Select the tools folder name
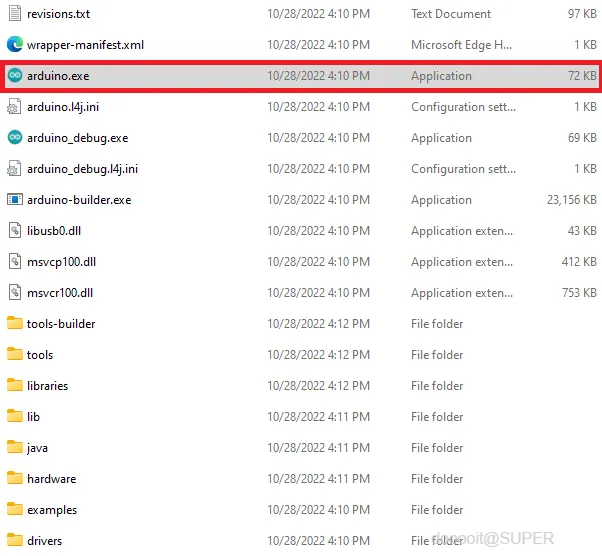Viewport: 602px width, 556px height. click(40, 355)
